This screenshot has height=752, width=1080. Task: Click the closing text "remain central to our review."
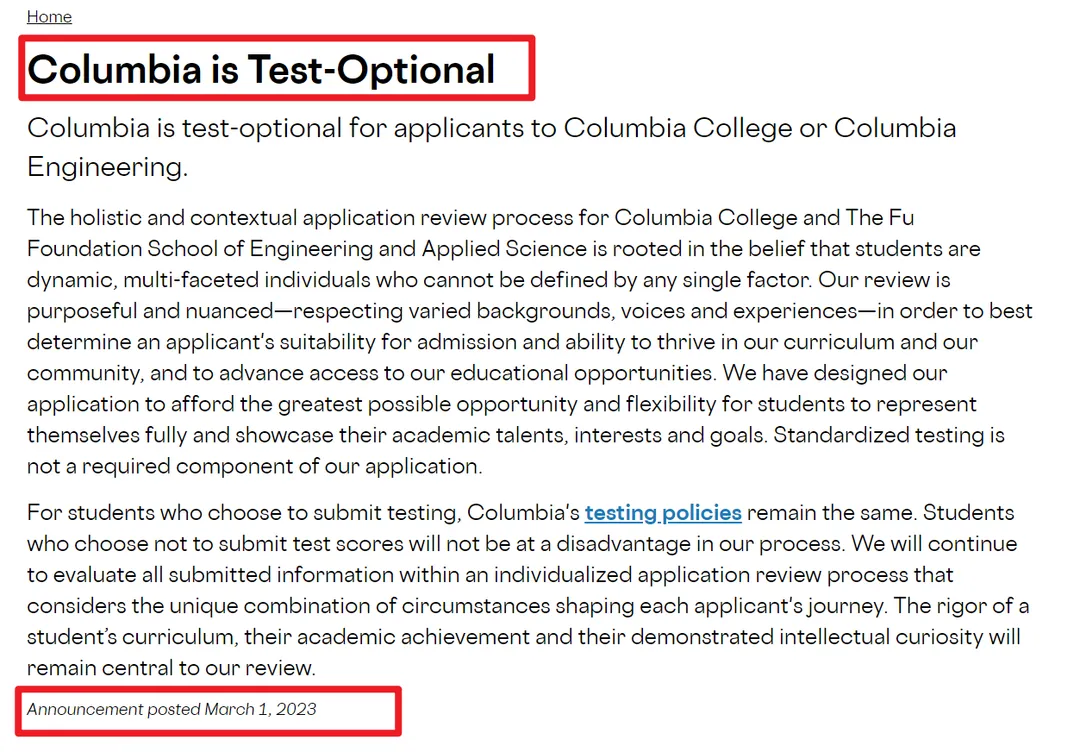pos(170,668)
